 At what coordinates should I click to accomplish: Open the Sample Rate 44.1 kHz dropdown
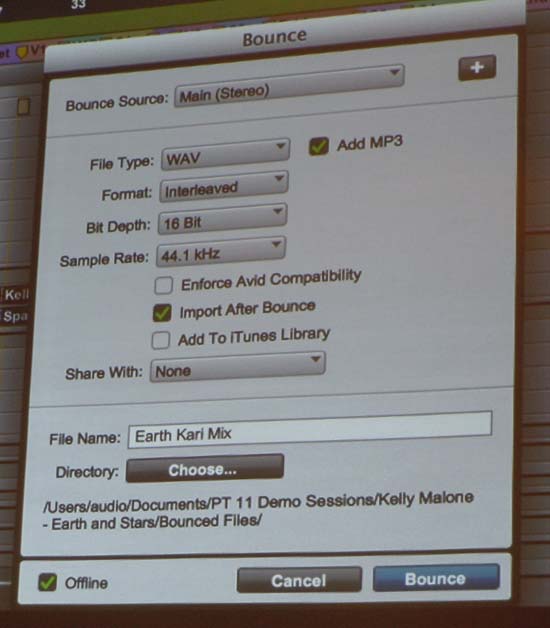click(x=221, y=251)
